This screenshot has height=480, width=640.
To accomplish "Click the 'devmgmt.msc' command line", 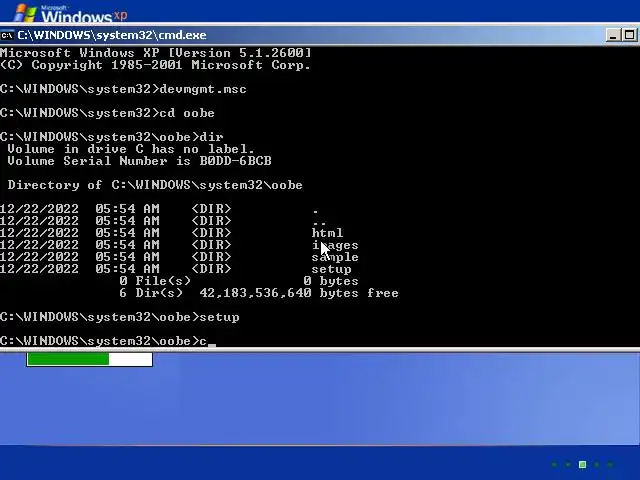I will click(123, 89).
